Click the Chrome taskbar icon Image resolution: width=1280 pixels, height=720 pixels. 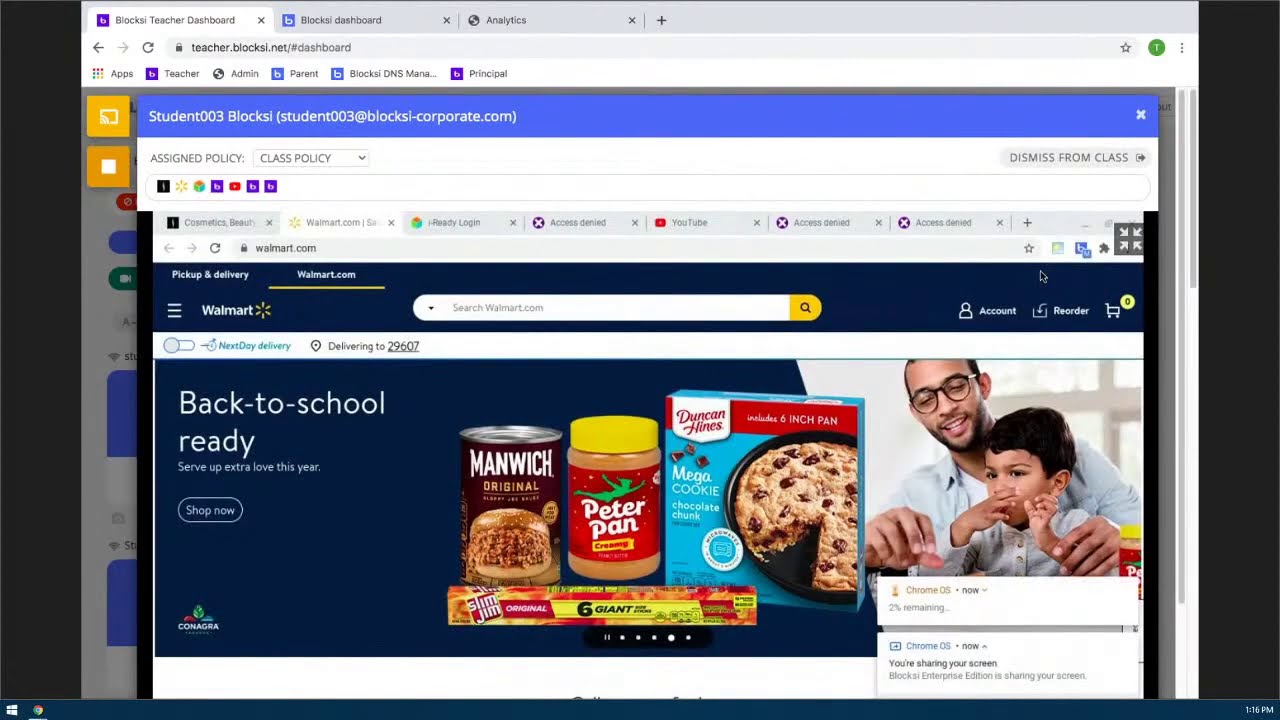[x=38, y=710]
